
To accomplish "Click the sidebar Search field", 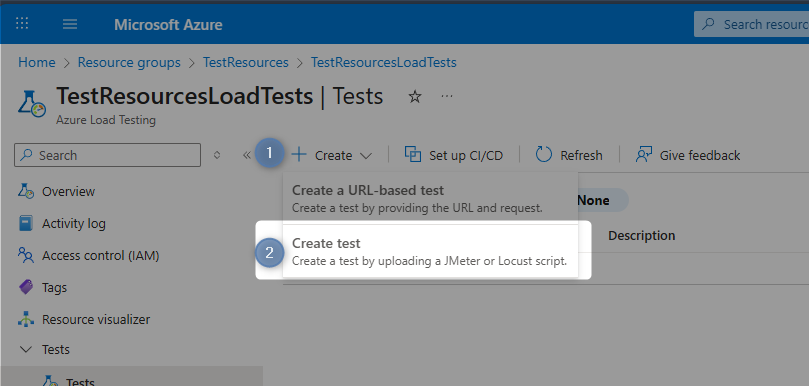I will [x=107, y=155].
